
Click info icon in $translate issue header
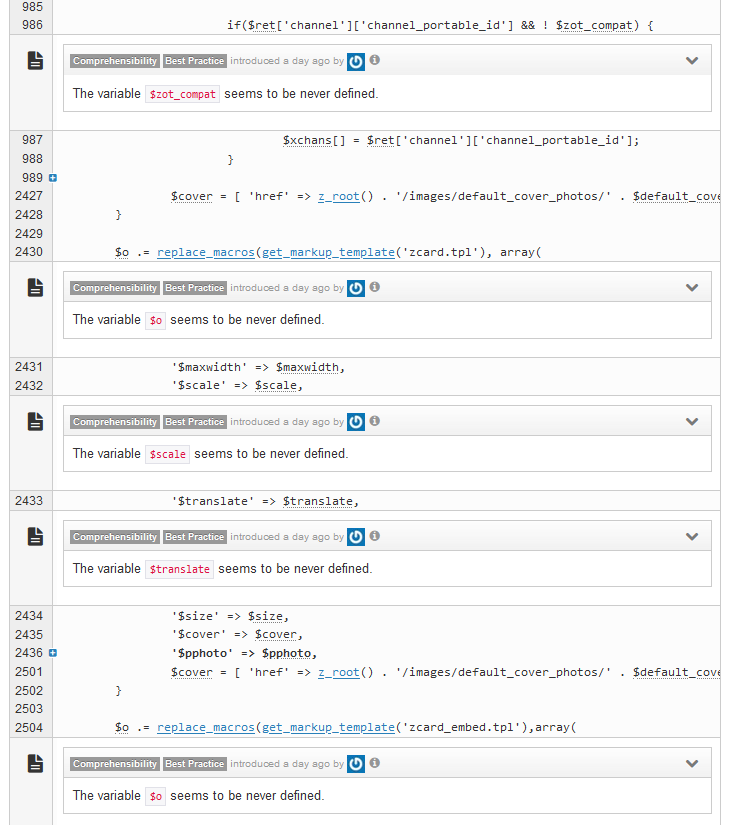375,536
